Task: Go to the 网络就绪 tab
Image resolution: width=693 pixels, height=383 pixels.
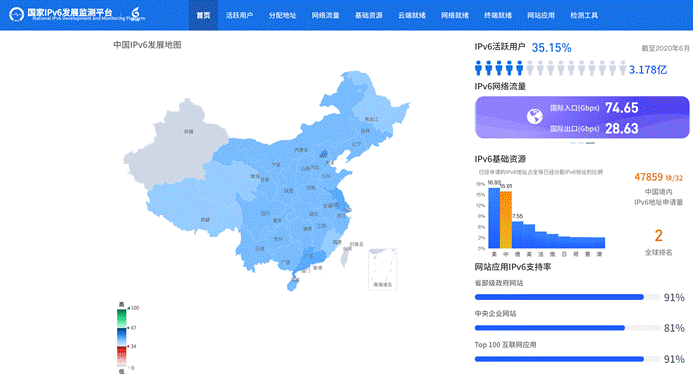Action: (x=455, y=15)
